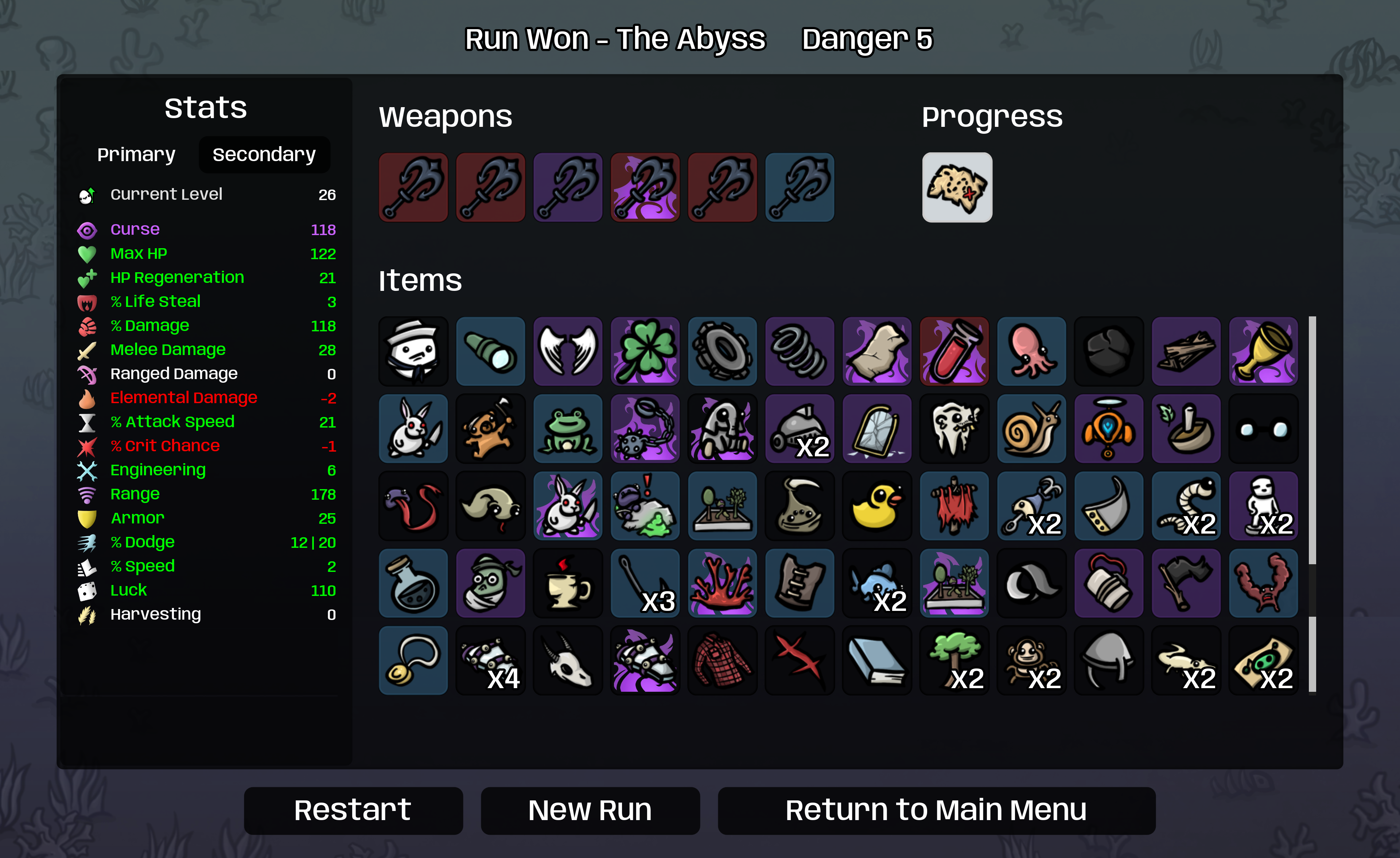Click the coffee mug item icon
1400x858 pixels.
[568, 583]
